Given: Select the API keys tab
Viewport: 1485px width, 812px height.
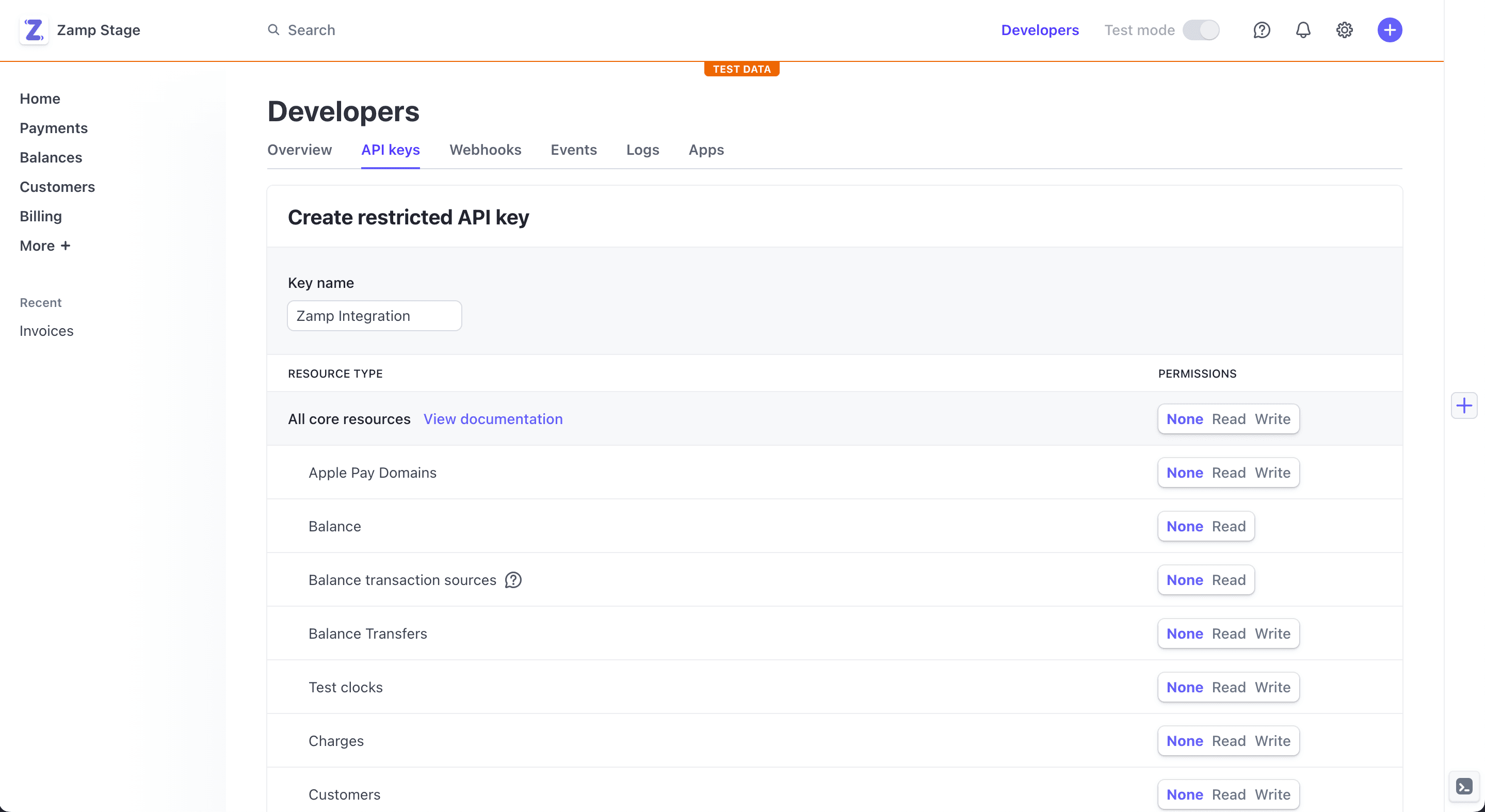Looking at the screenshot, I should (390, 150).
